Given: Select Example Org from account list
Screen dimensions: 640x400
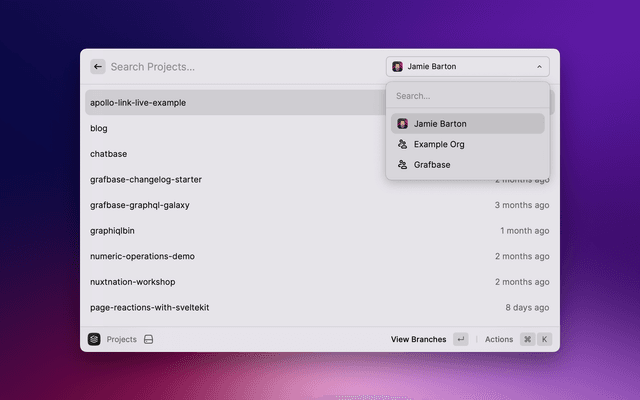Looking at the screenshot, I should [468, 144].
